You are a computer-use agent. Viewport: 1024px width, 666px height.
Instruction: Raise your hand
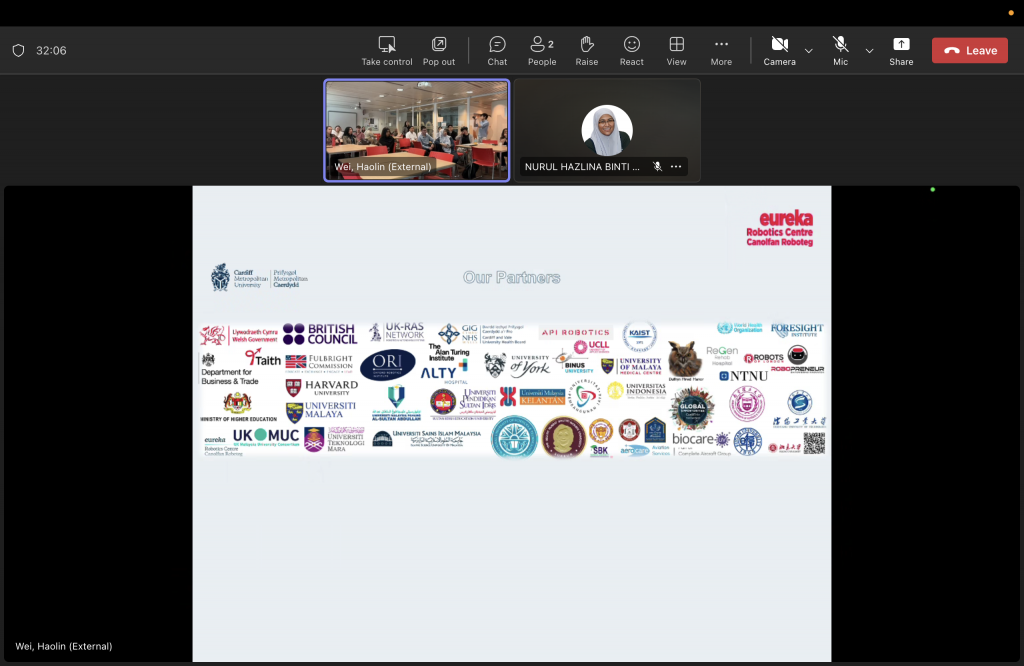tap(586, 51)
